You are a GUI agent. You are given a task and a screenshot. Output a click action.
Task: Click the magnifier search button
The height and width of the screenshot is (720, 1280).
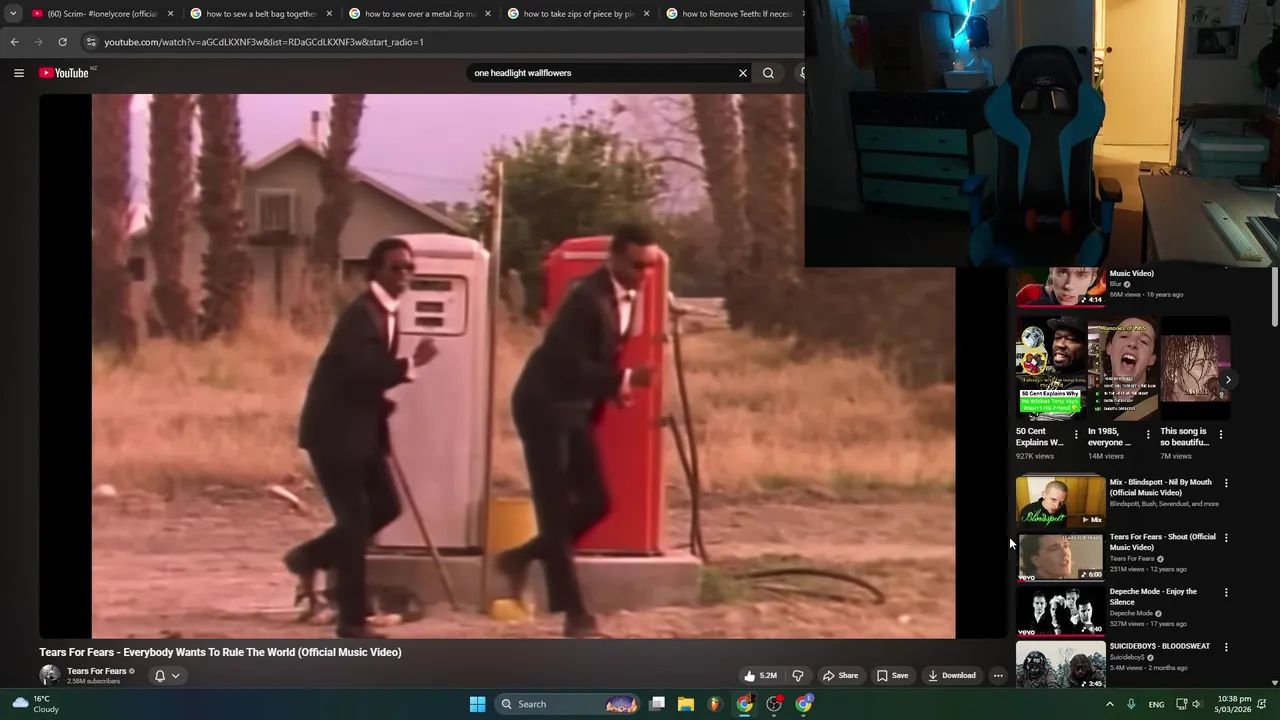[768, 73]
